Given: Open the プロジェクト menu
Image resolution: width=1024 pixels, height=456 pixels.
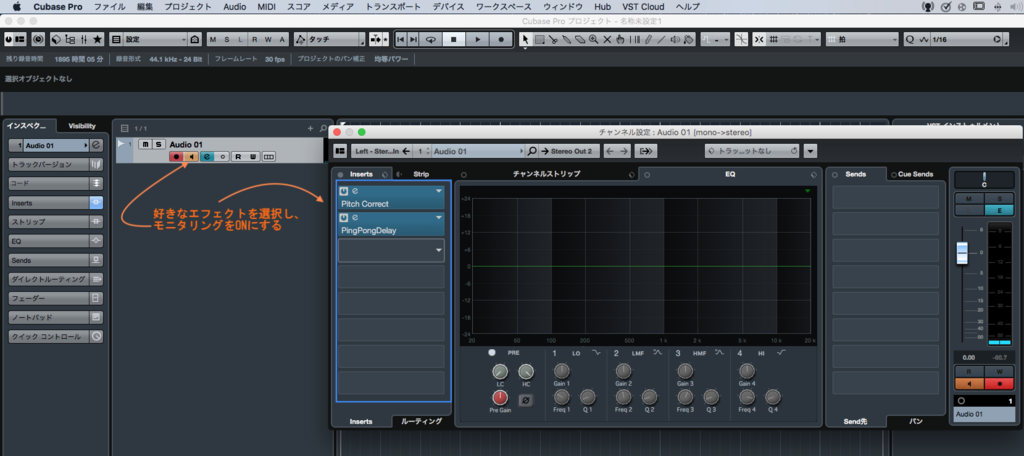Looking at the screenshot, I should pyautogui.click(x=188, y=7).
